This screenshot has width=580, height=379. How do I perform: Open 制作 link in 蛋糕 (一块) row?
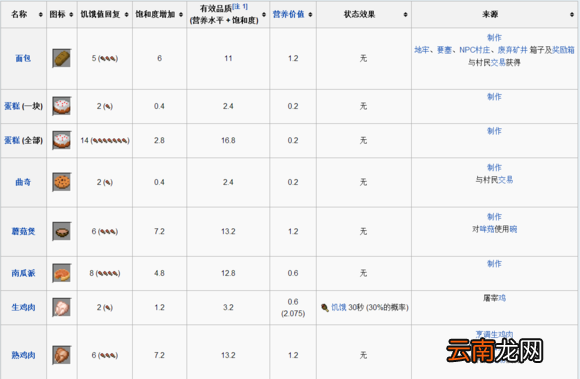tap(494, 97)
